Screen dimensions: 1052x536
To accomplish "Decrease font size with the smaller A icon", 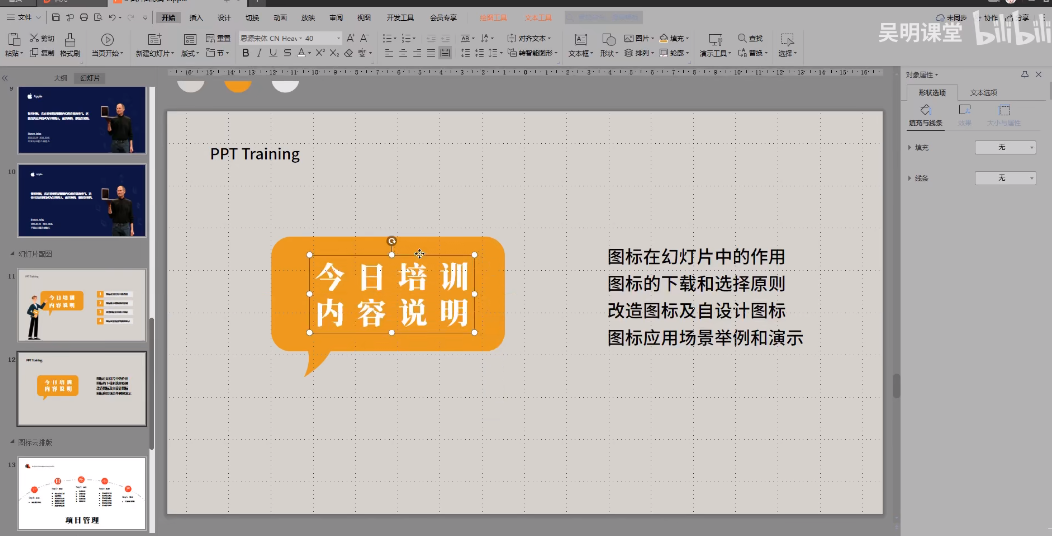I will click(364, 38).
